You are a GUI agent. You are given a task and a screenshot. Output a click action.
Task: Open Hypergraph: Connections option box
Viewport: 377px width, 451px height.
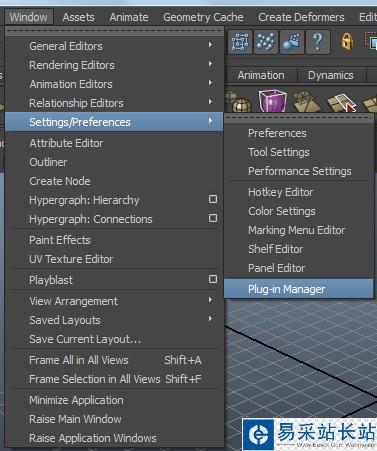(x=213, y=218)
